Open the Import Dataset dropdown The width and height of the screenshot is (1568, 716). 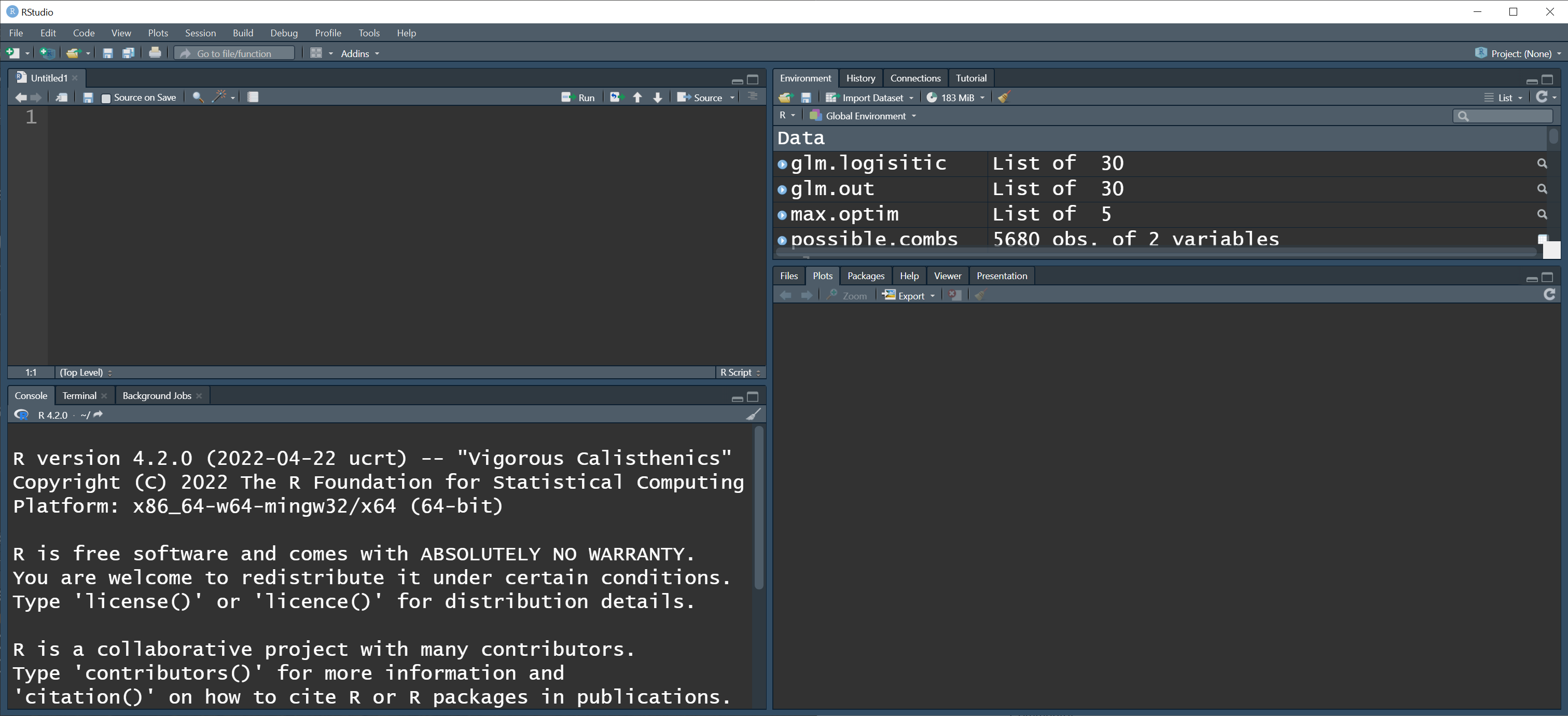(870, 98)
